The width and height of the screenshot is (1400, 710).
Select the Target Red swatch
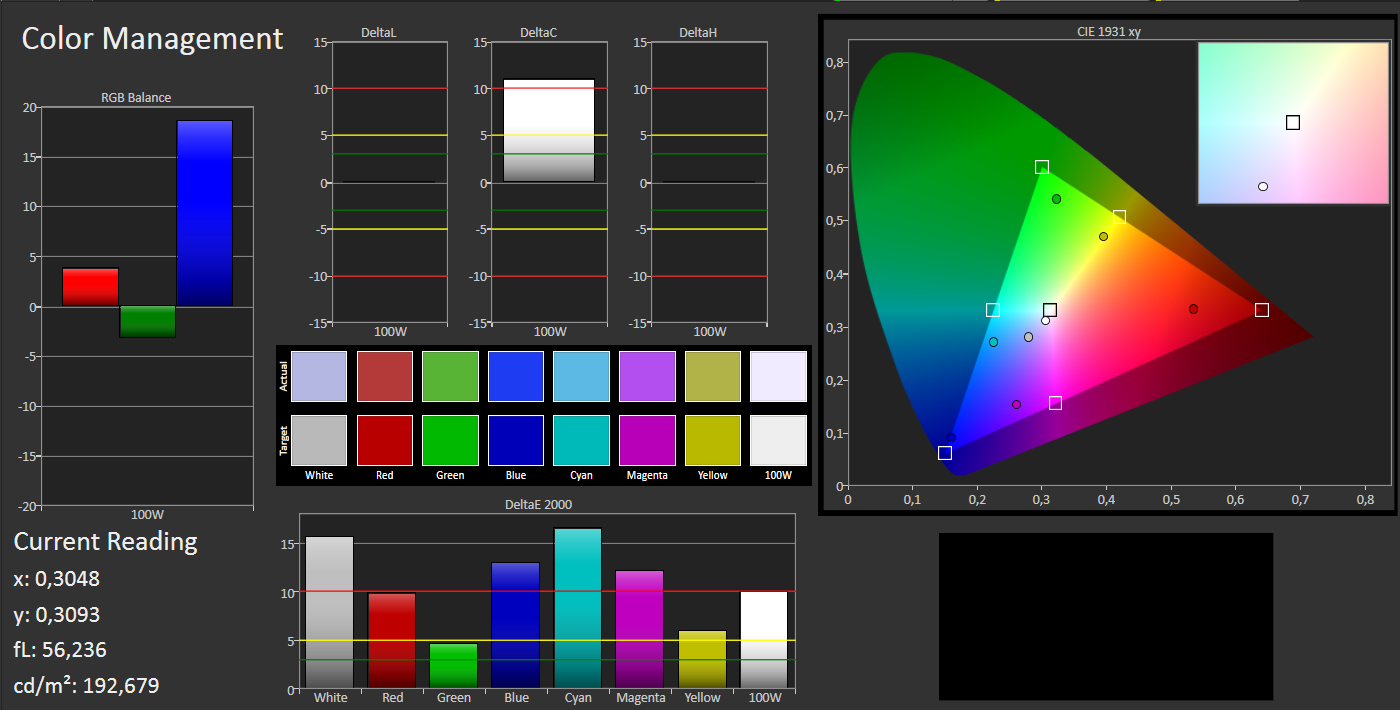tap(385, 440)
